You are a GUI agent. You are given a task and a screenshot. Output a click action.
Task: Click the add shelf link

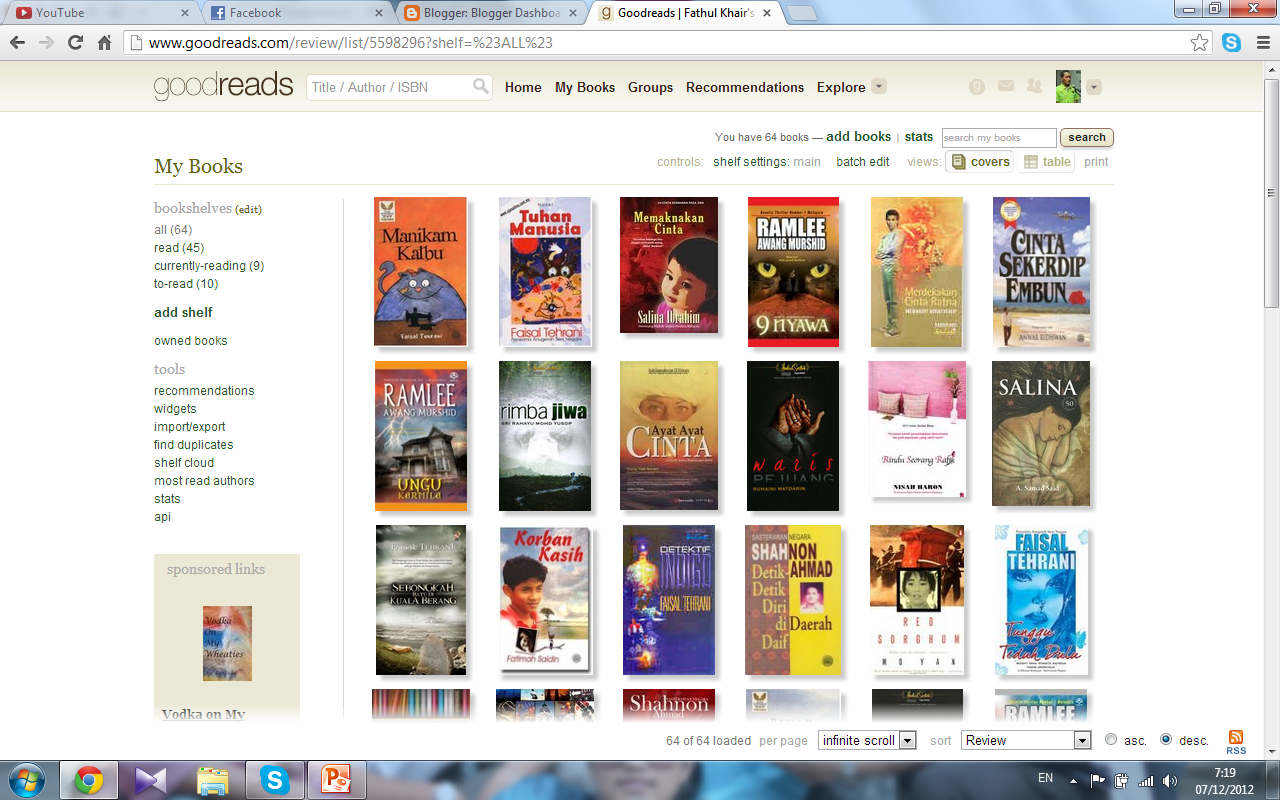click(183, 312)
